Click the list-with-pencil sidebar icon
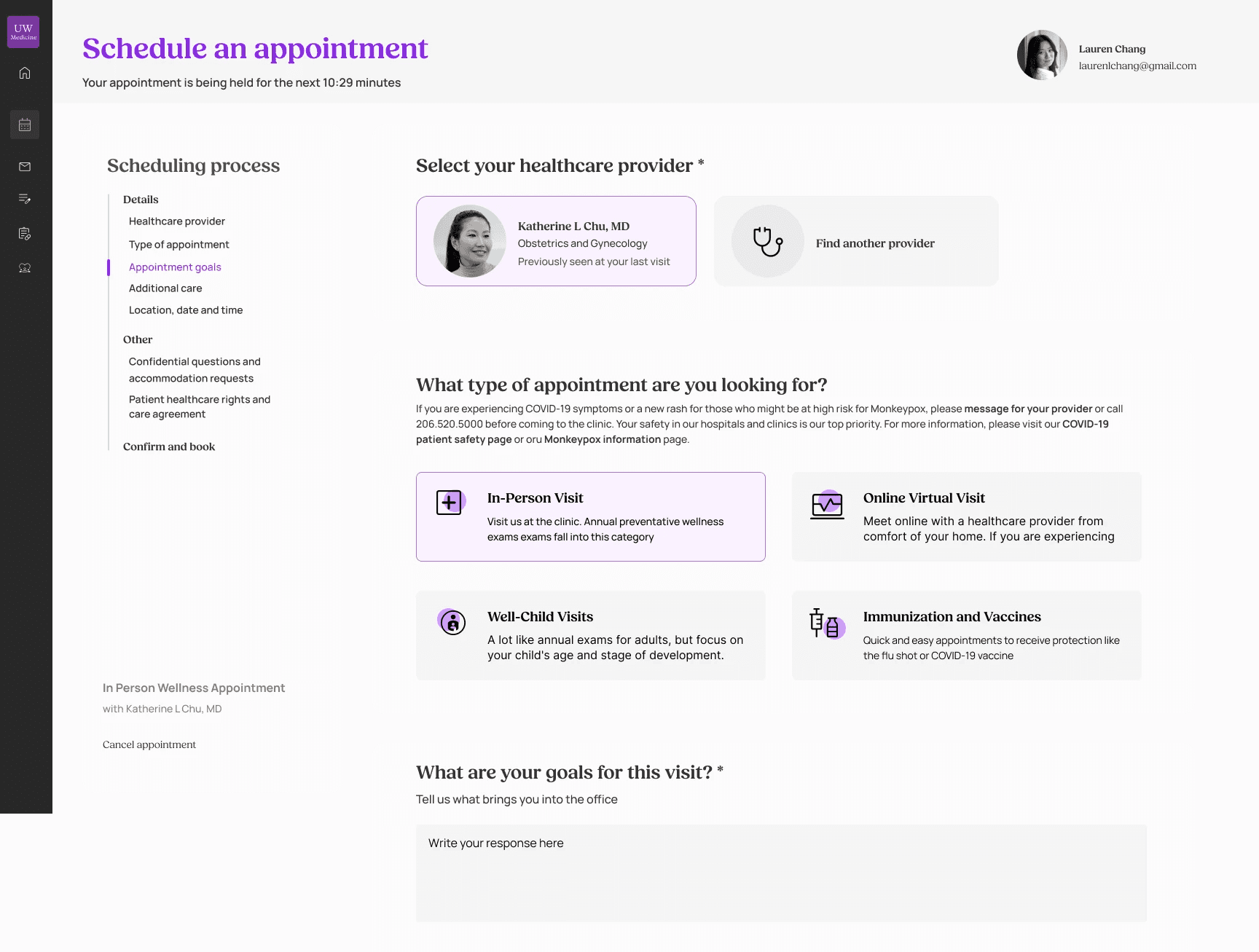Screen dimensions: 1259x952 tap(25, 199)
